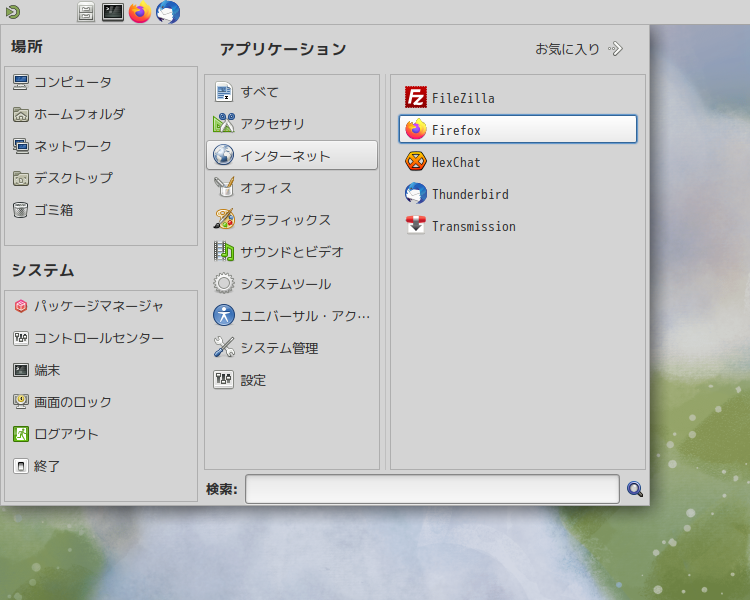Launch HexChat application

[x=518, y=162]
